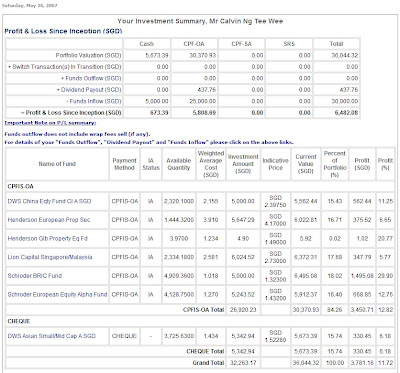Click the Current Value column header
400x373 pixels.
click(306, 164)
